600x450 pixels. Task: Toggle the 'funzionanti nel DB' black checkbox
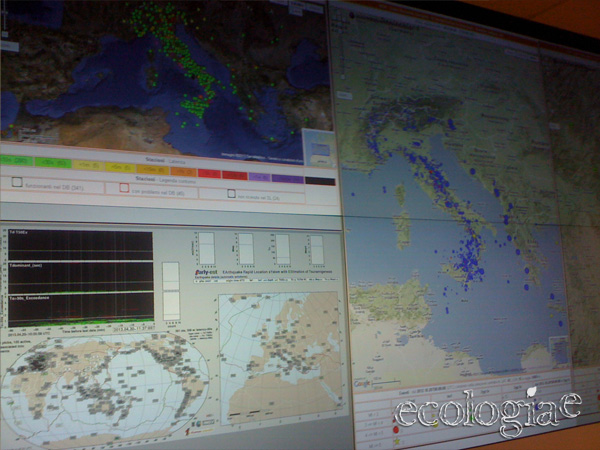pyautogui.click(x=17, y=182)
